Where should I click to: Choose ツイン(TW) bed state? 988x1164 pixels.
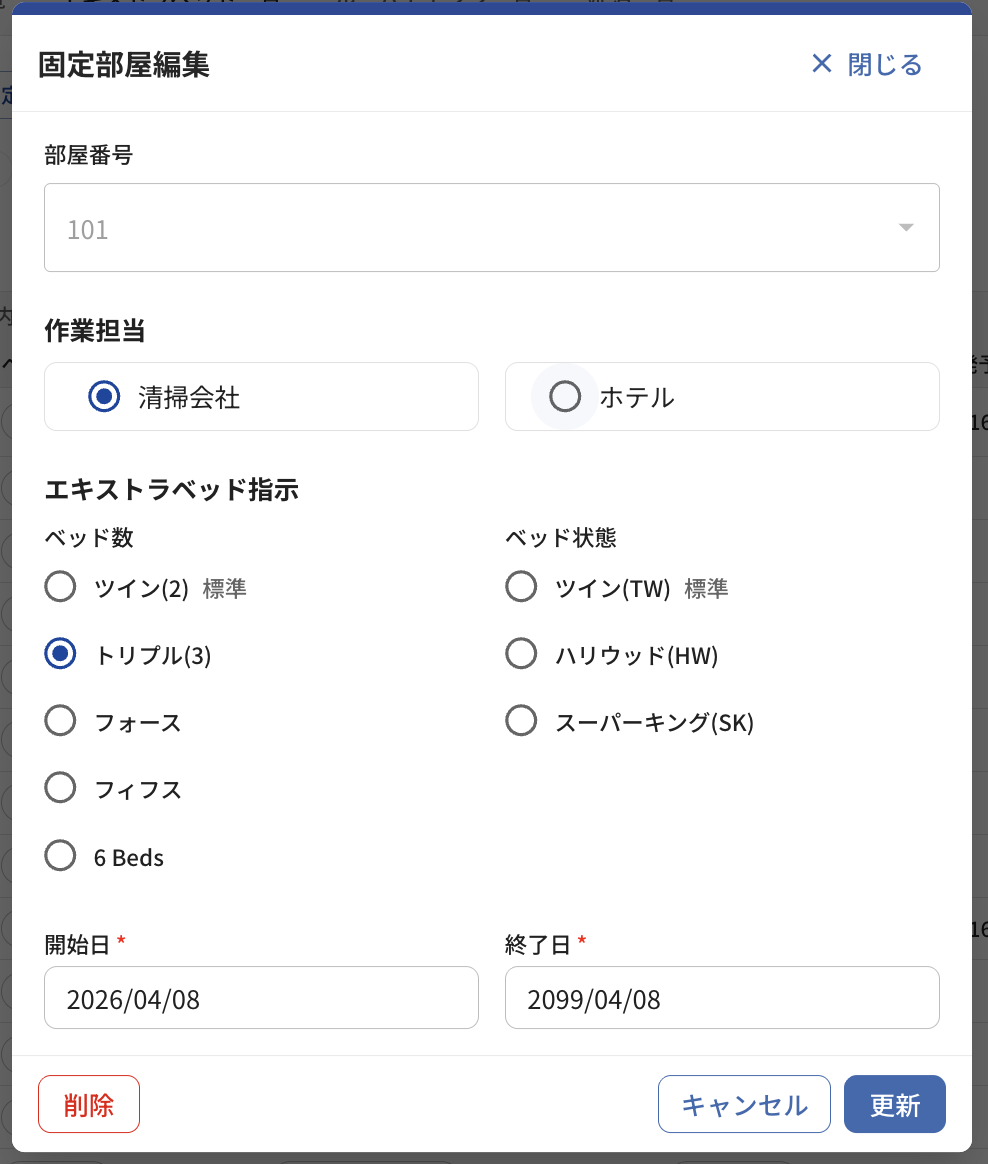click(521, 586)
